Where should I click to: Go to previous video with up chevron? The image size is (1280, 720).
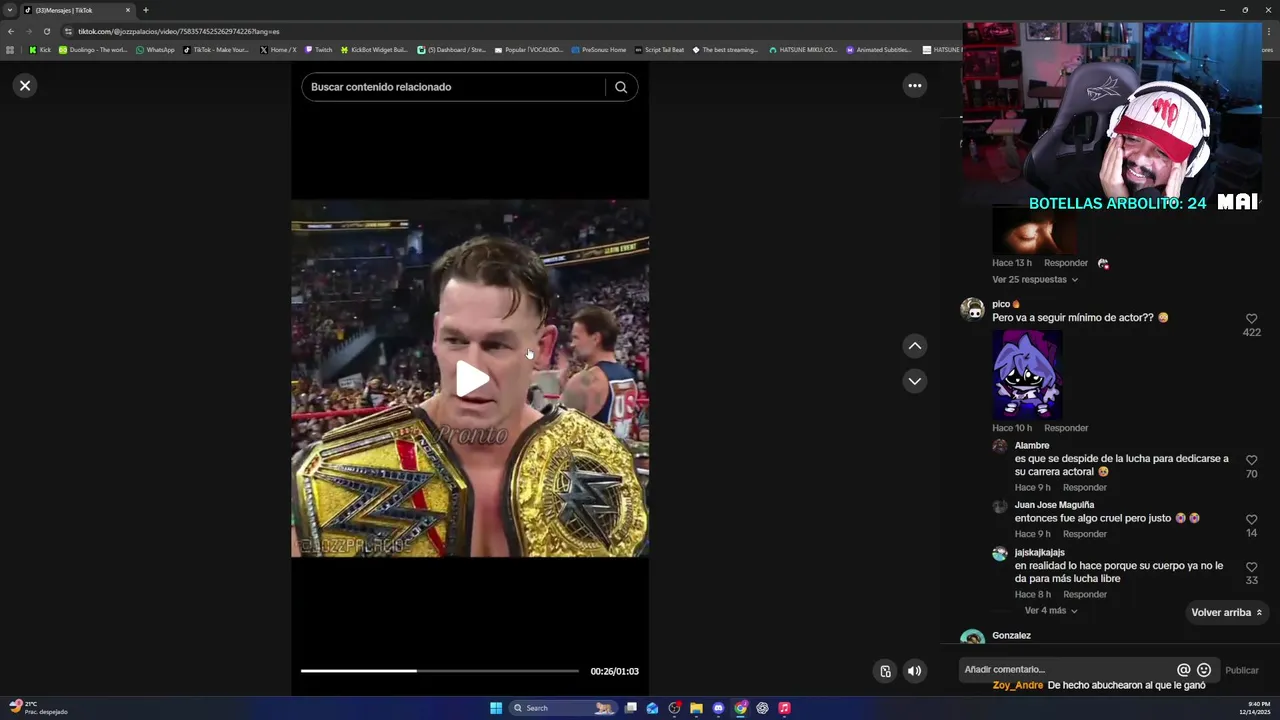[x=914, y=346]
